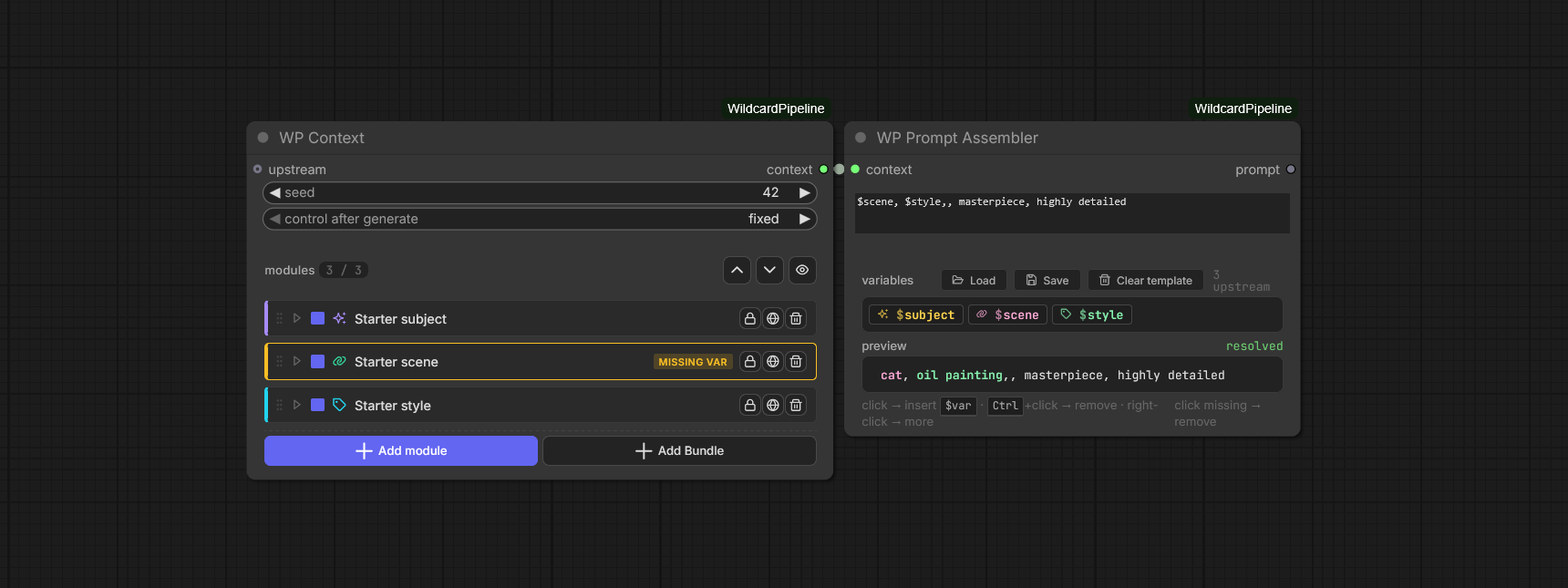Delete the Starter style module

796,405
